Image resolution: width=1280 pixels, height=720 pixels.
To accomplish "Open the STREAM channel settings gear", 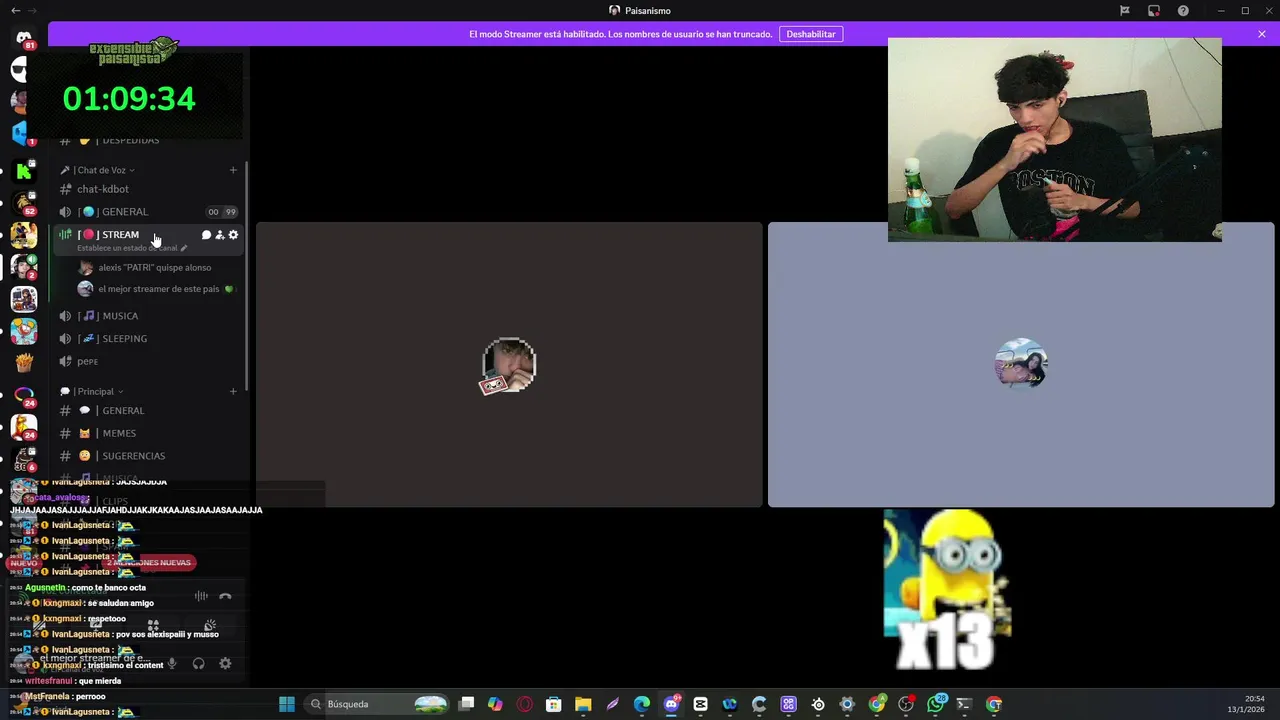I will point(233,235).
